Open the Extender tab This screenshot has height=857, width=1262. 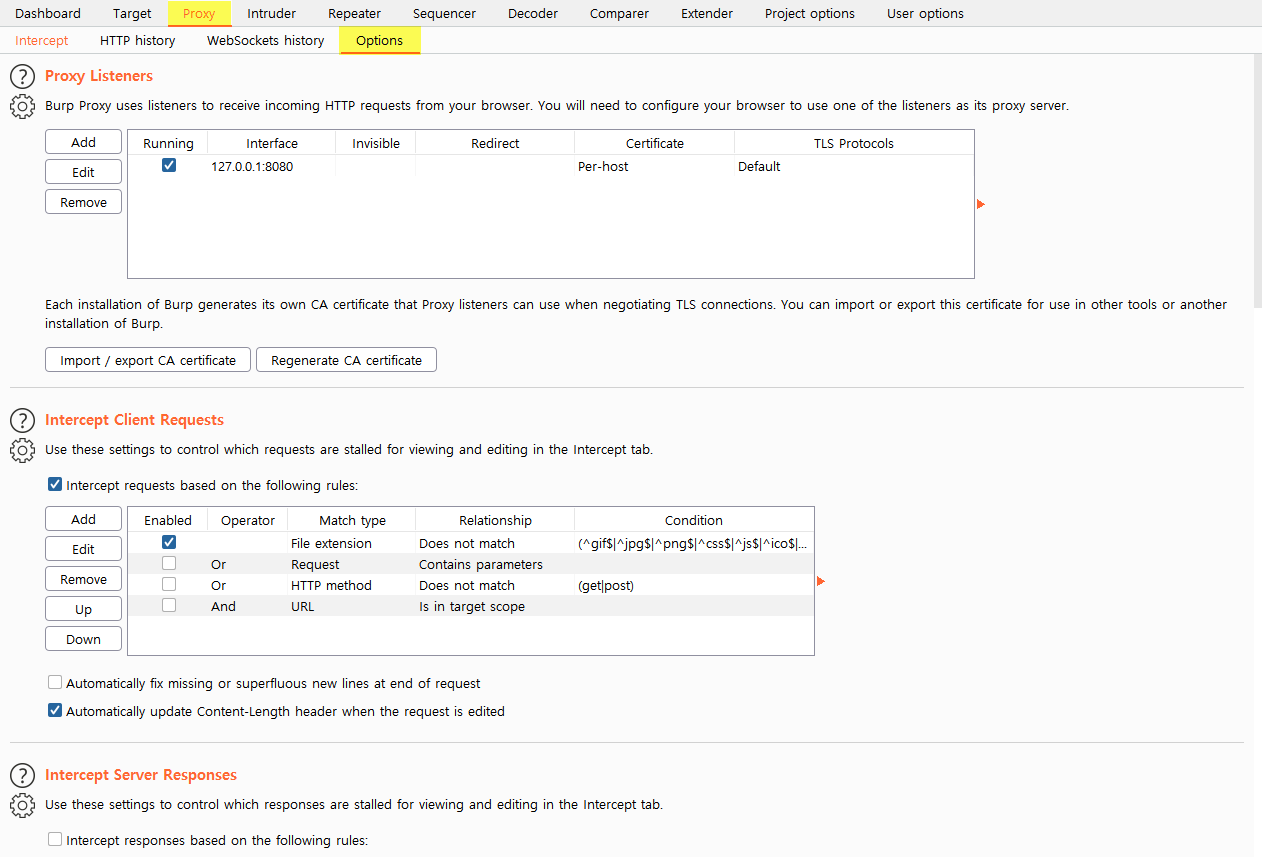pos(707,13)
